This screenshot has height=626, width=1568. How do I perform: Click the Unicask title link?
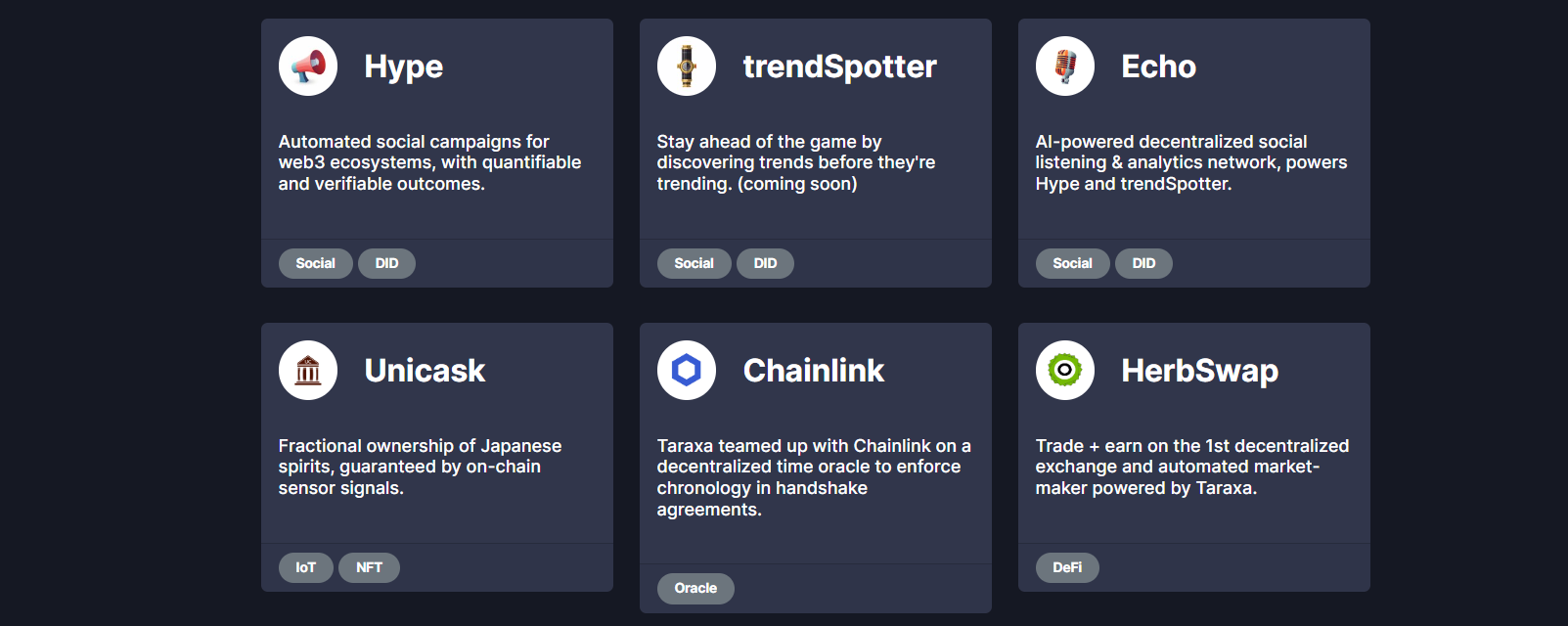click(x=425, y=370)
